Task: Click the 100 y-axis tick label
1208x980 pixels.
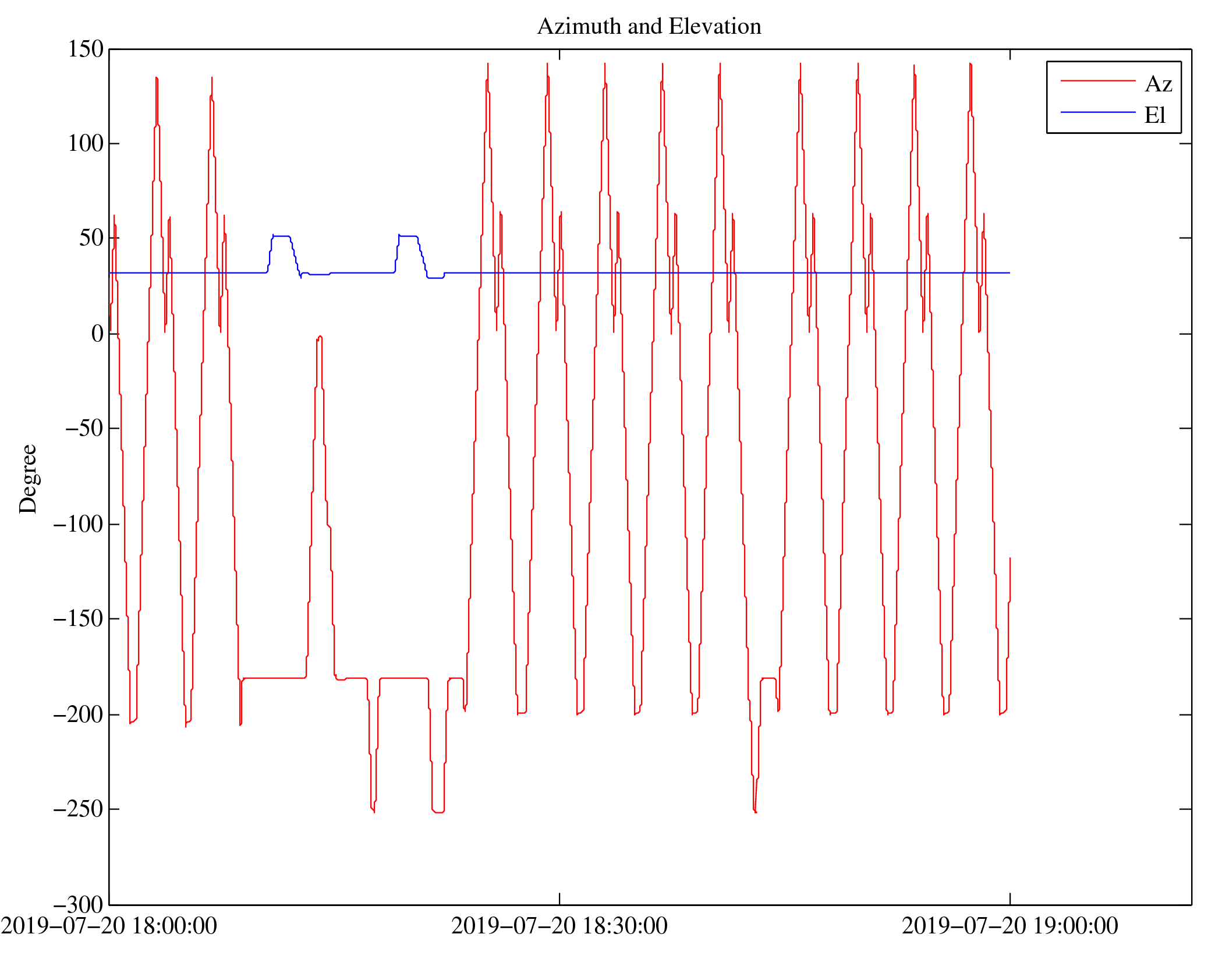Action: (86, 144)
